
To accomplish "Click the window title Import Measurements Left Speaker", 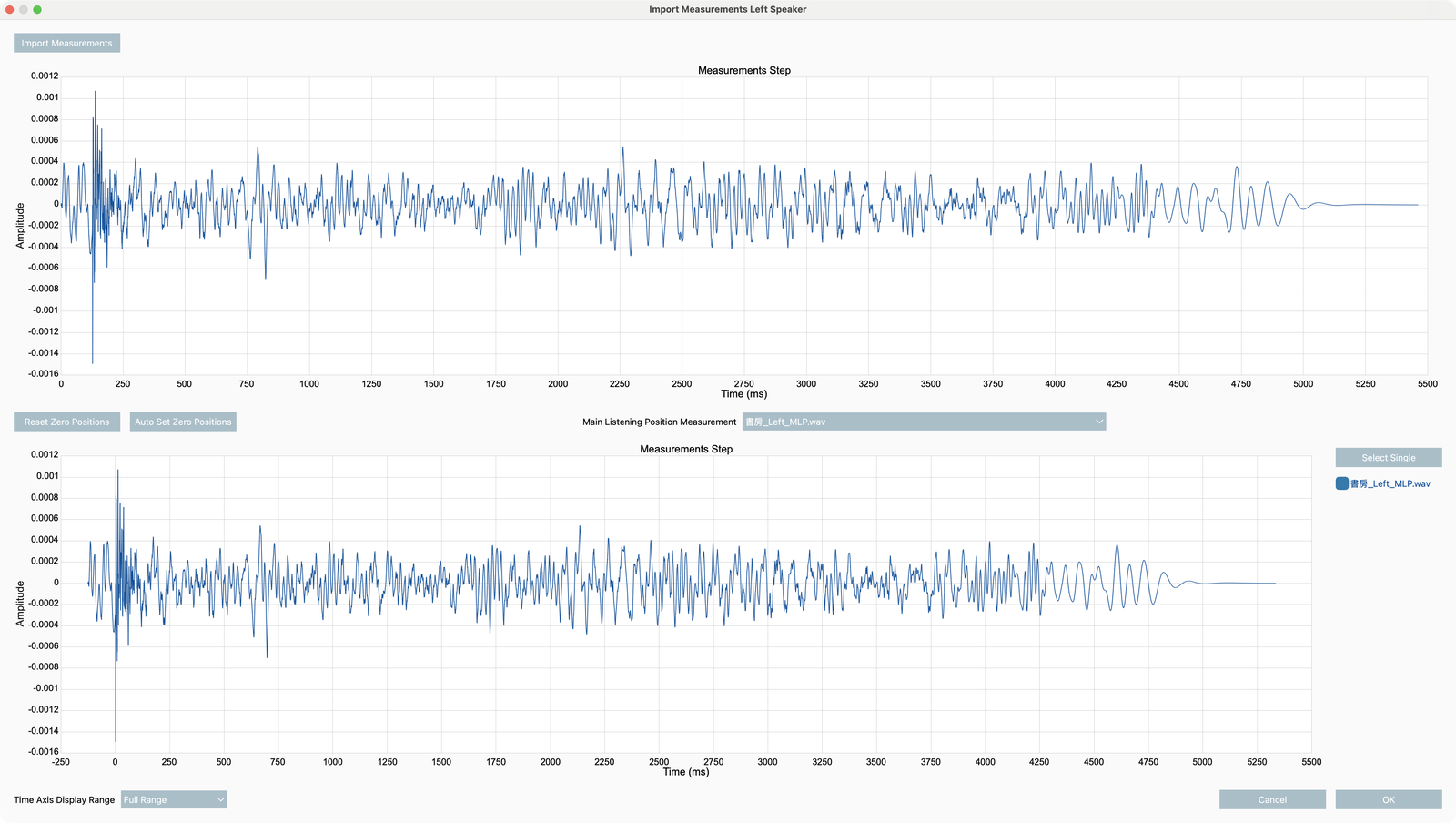I will (728, 9).
